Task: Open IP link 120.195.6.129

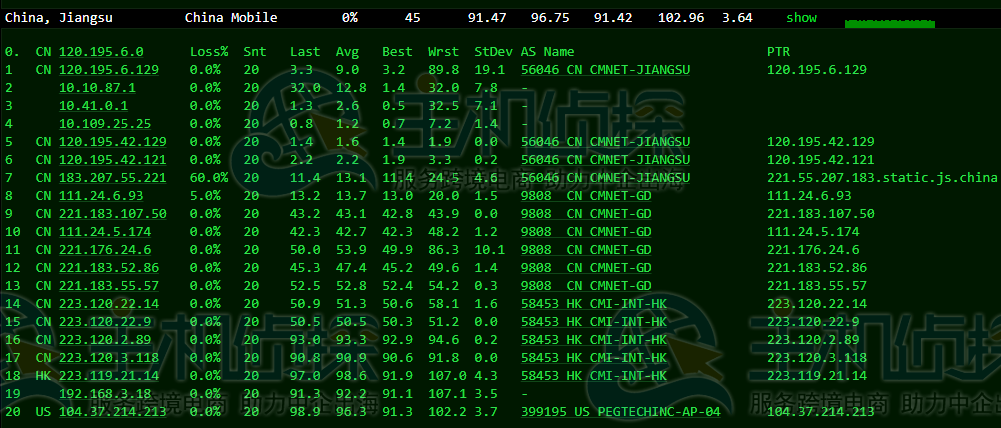Action: coord(109,70)
